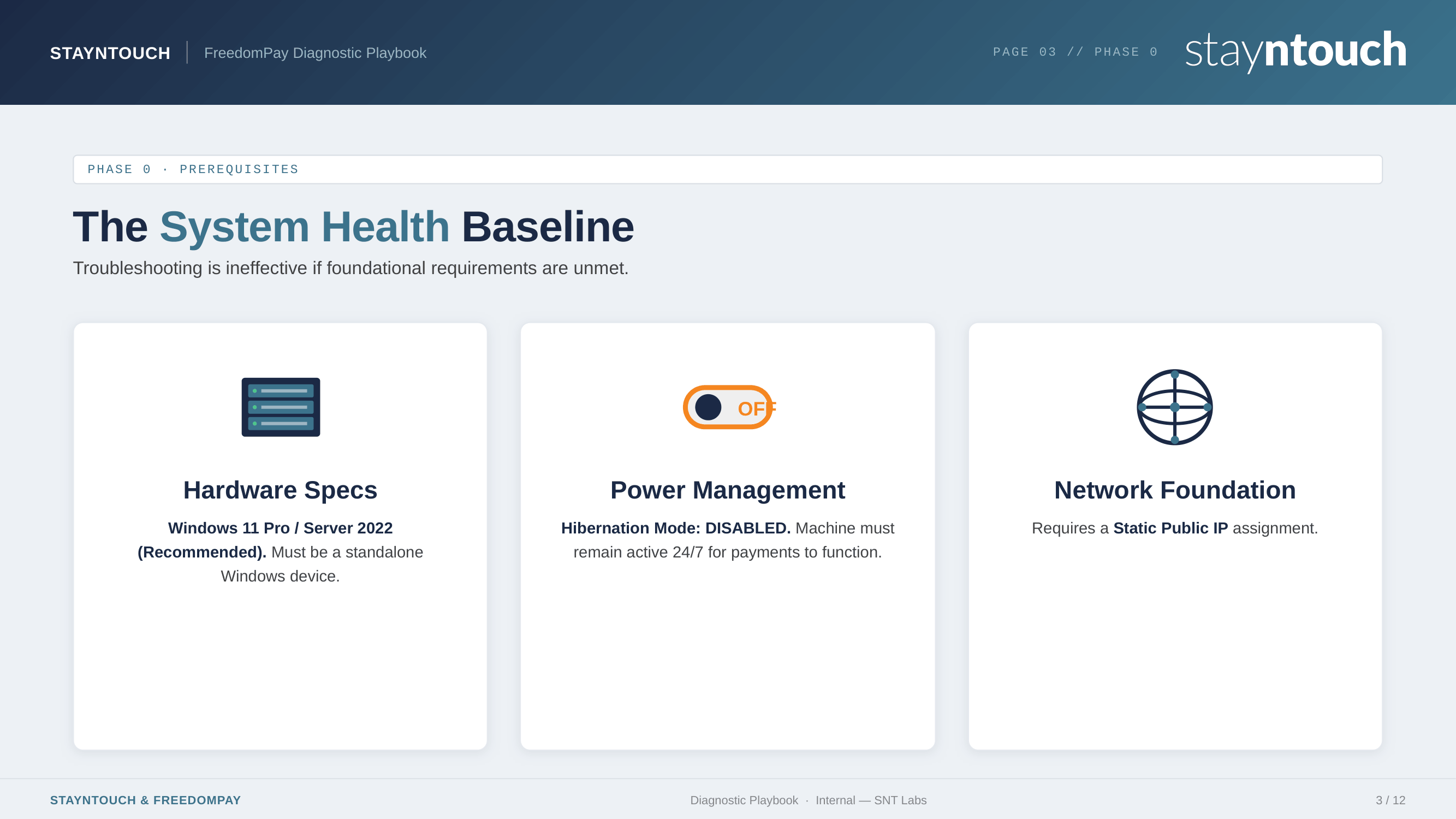The image size is (1456, 819).
Task: Click the server rack hardware icon
Action: [x=281, y=407]
